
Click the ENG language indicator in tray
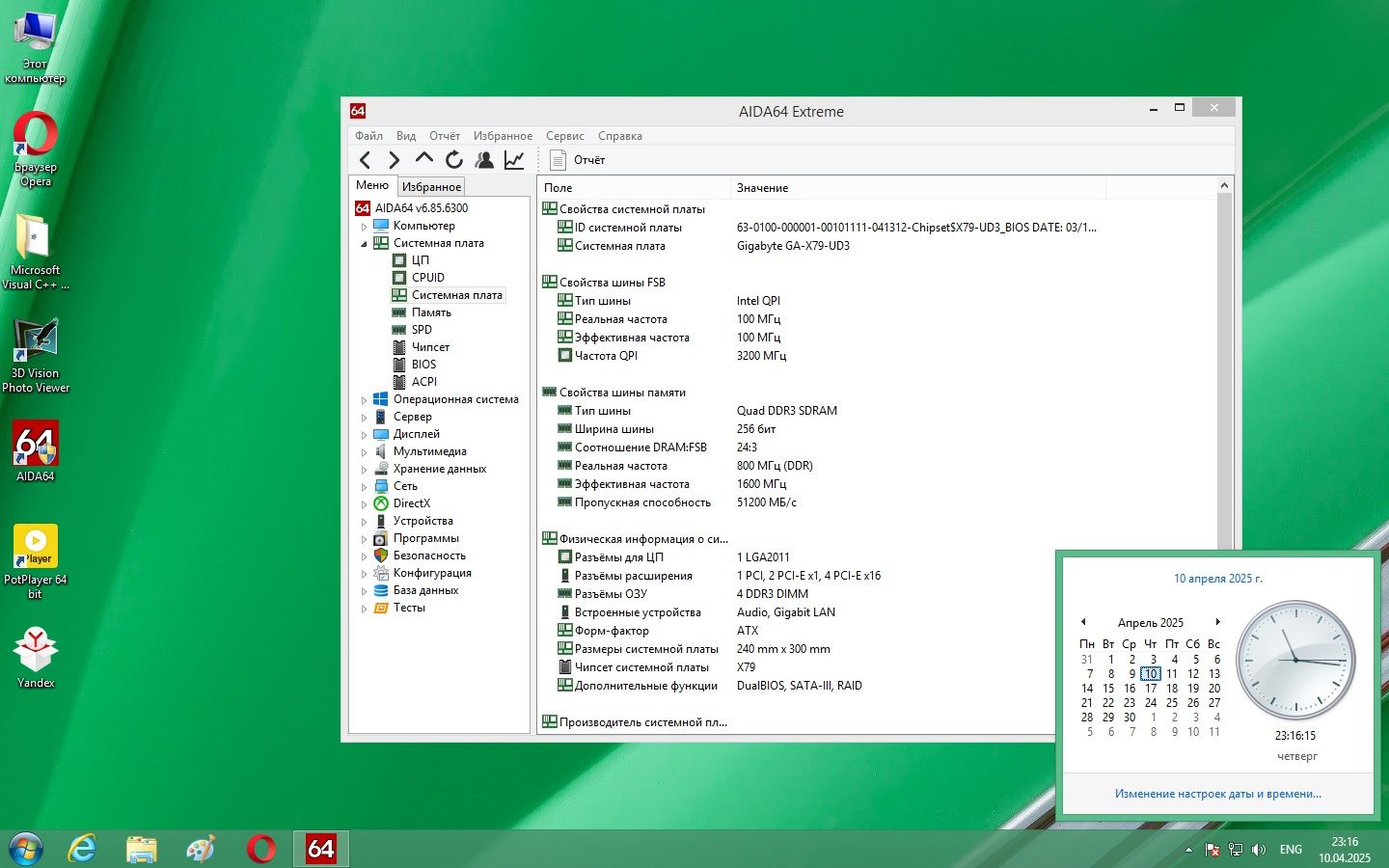[1291, 850]
